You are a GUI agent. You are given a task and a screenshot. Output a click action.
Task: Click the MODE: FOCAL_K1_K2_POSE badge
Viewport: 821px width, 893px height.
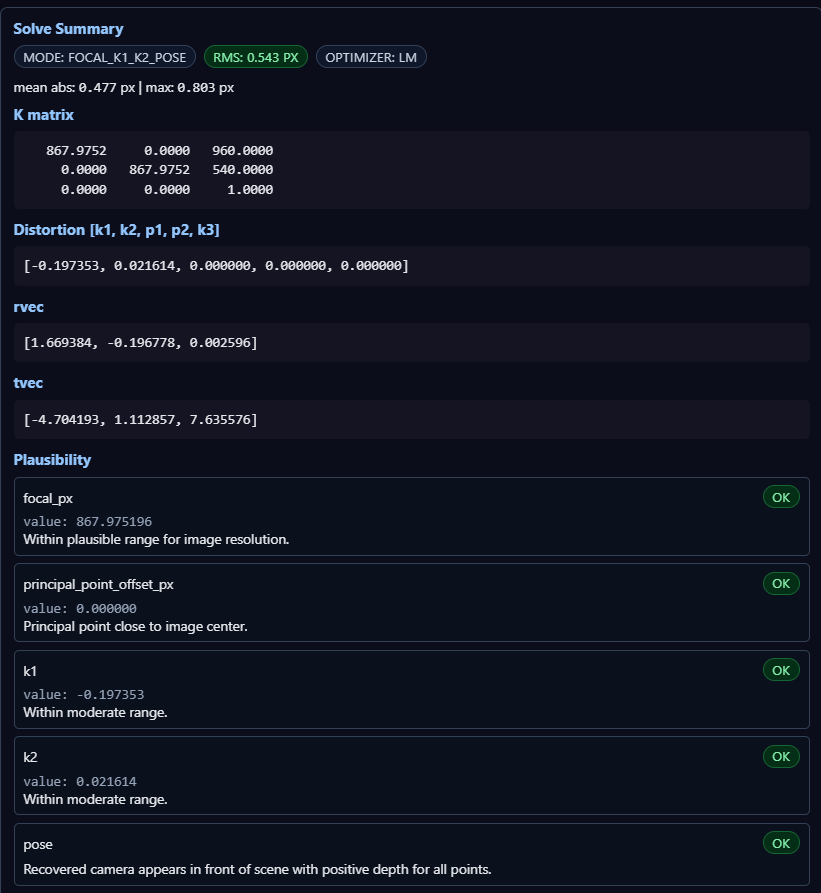coord(104,57)
